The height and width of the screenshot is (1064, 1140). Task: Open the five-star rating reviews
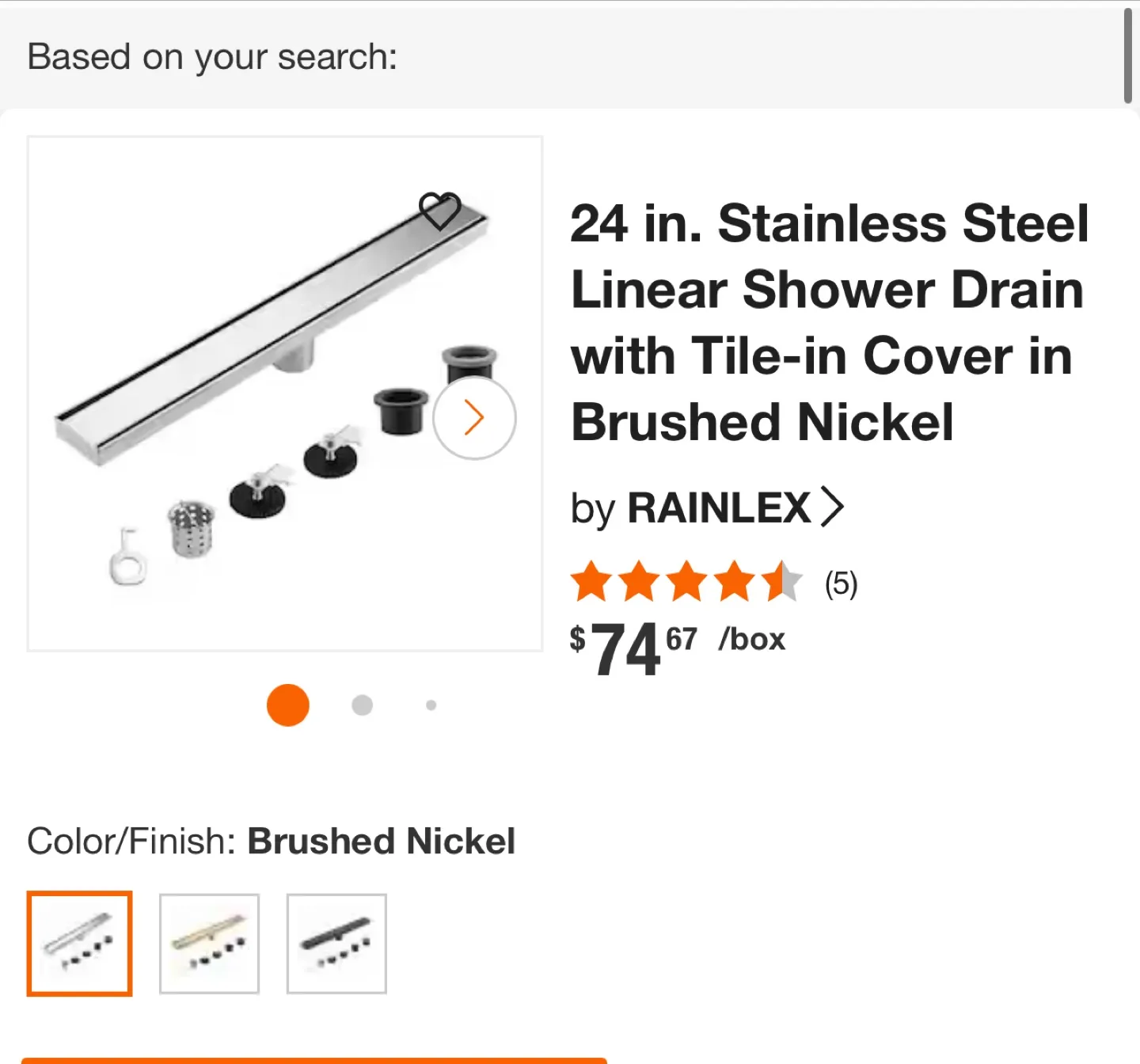tap(686, 582)
